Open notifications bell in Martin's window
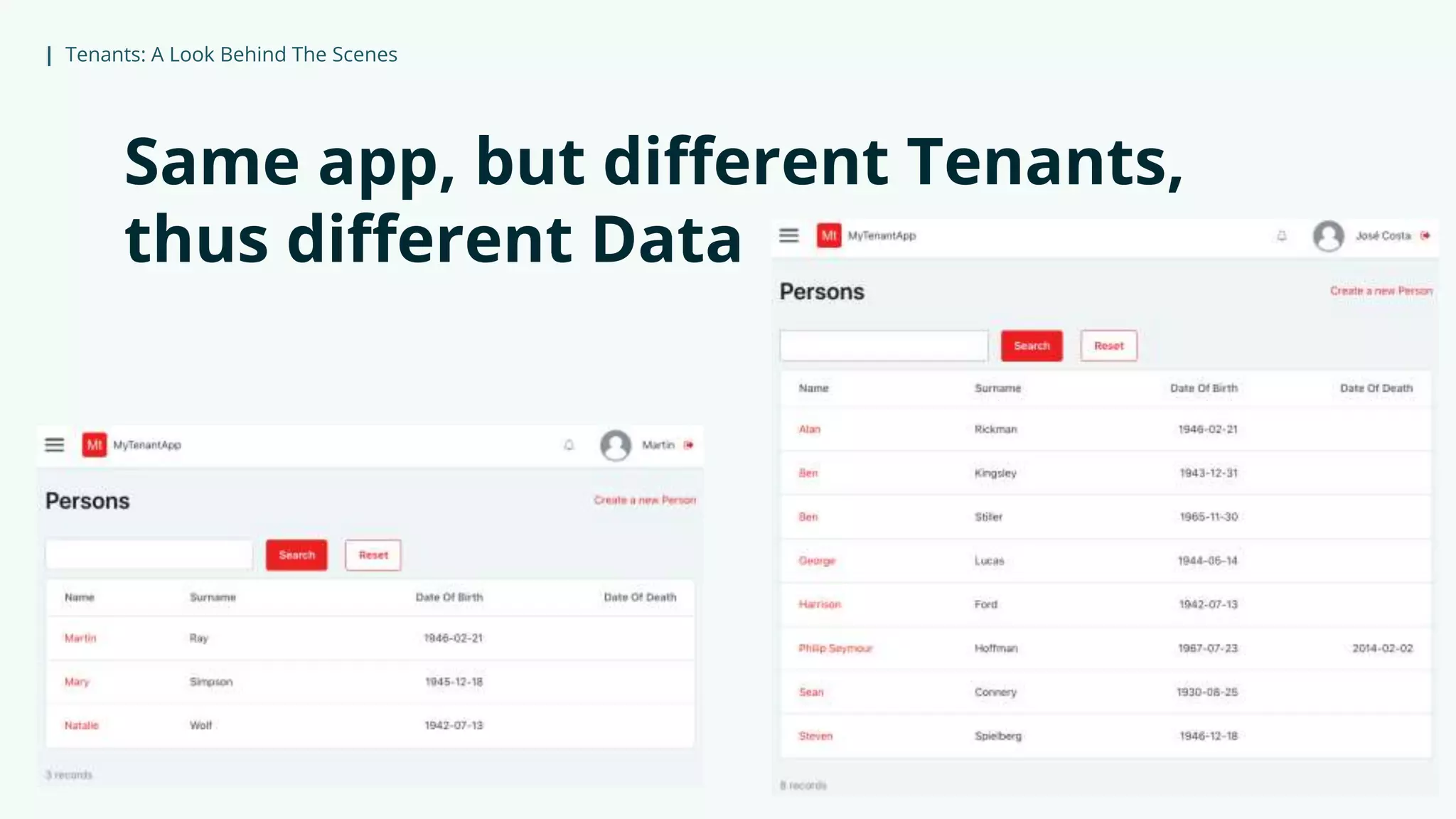 (569, 445)
